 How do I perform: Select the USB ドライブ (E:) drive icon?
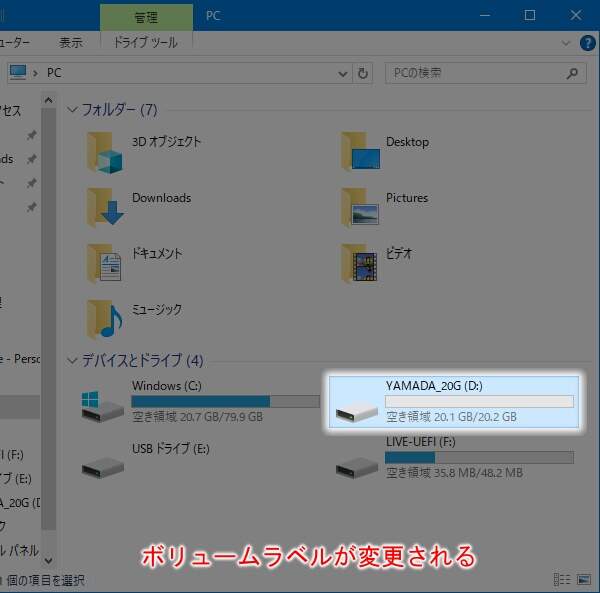pos(103,467)
